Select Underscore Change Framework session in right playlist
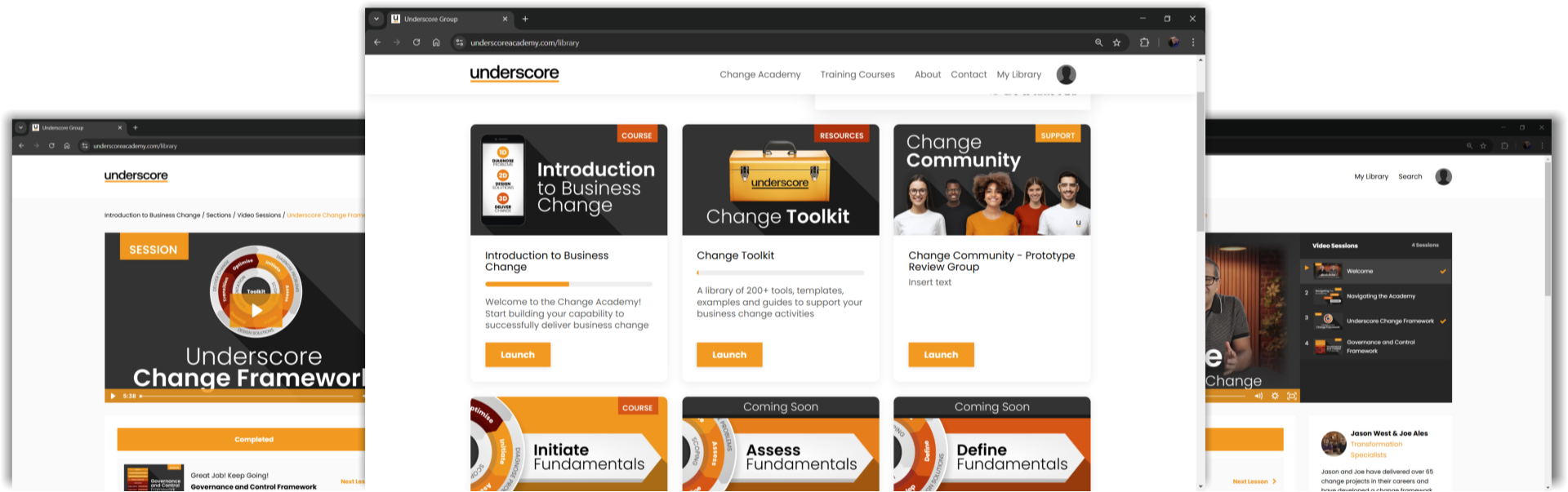Viewport: 1568px width, 492px height. (x=1376, y=321)
